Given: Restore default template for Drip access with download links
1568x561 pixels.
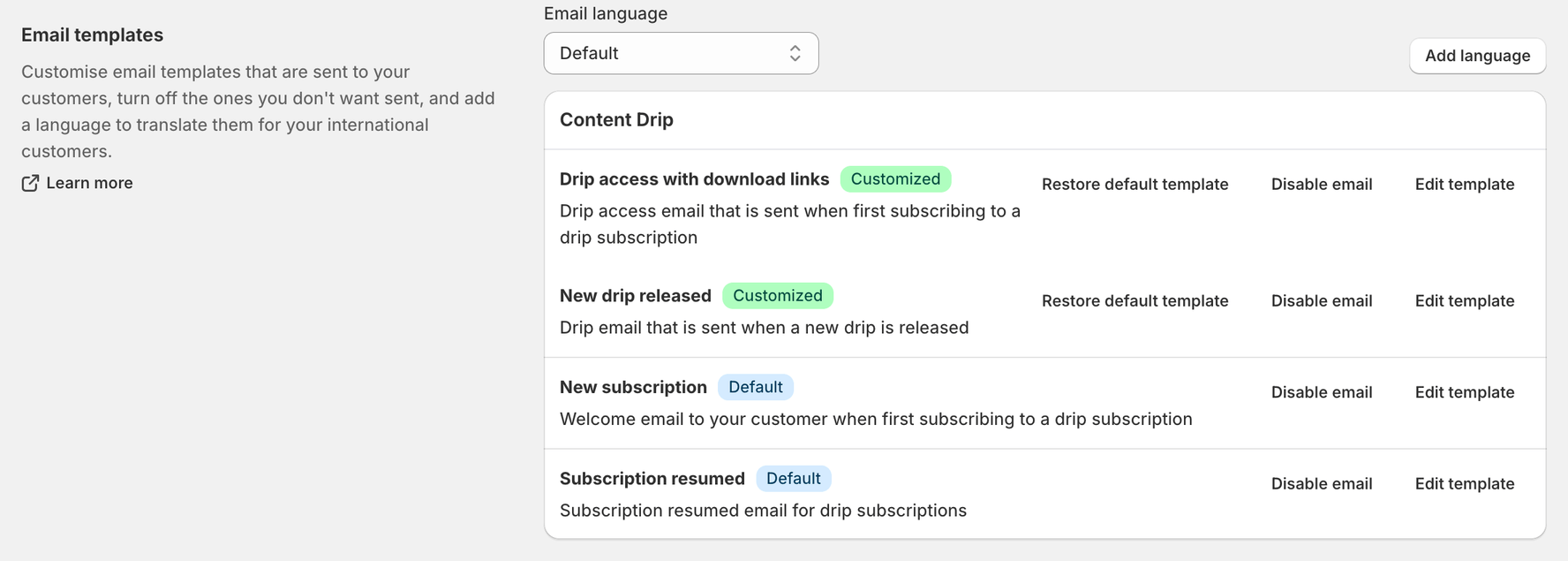Looking at the screenshot, I should point(1135,184).
